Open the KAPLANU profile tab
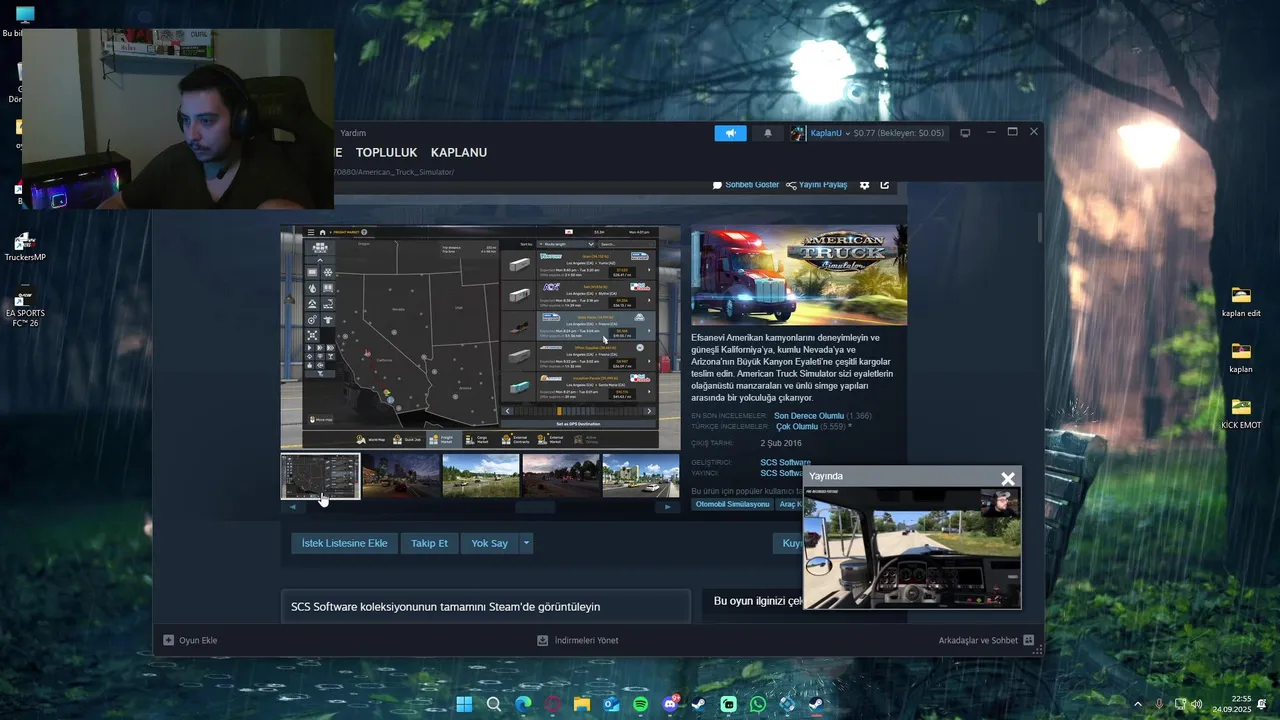 point(459,152)
